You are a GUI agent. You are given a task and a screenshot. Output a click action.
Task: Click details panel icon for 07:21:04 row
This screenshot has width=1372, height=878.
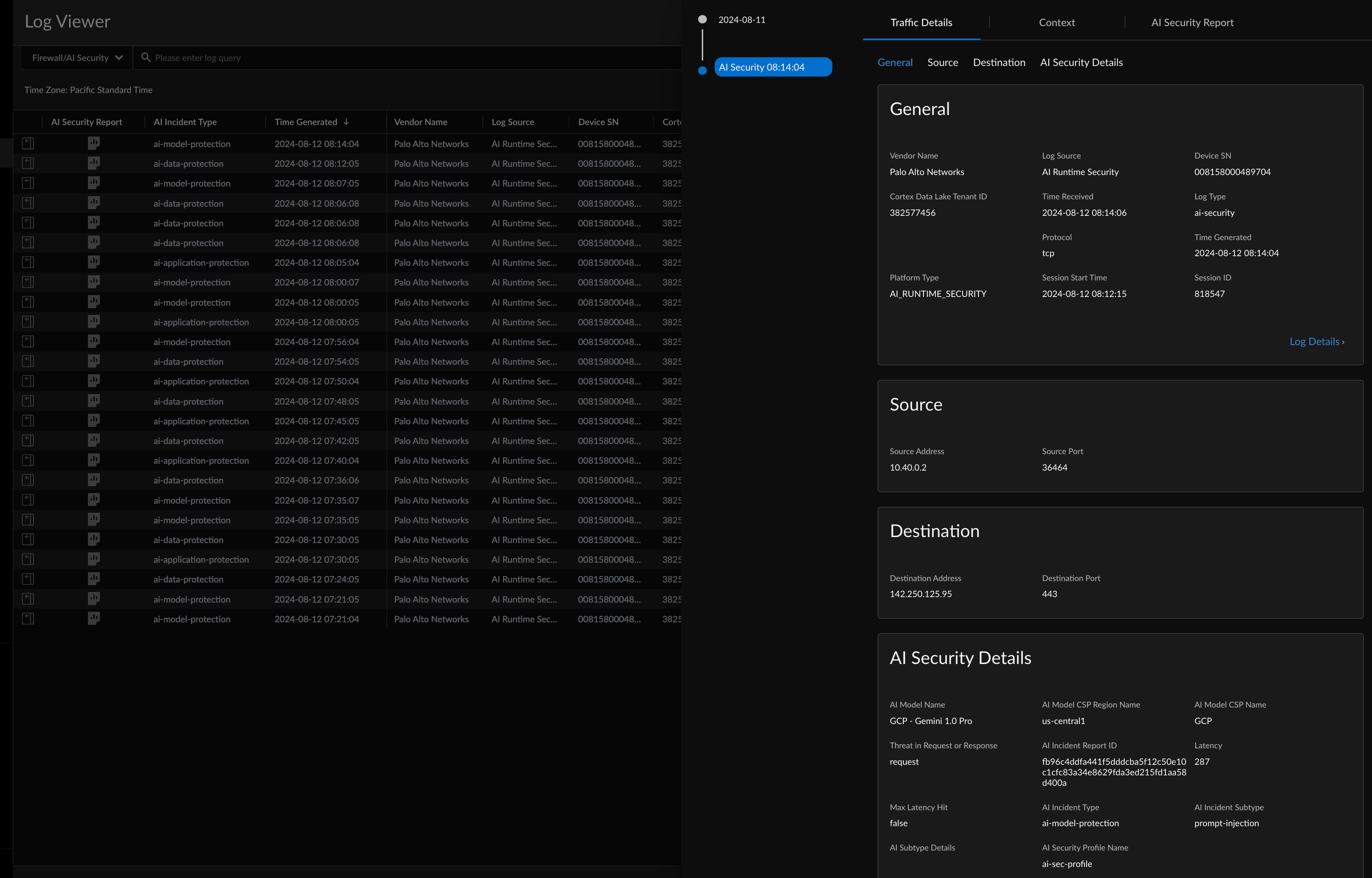[x=28, y=619]
